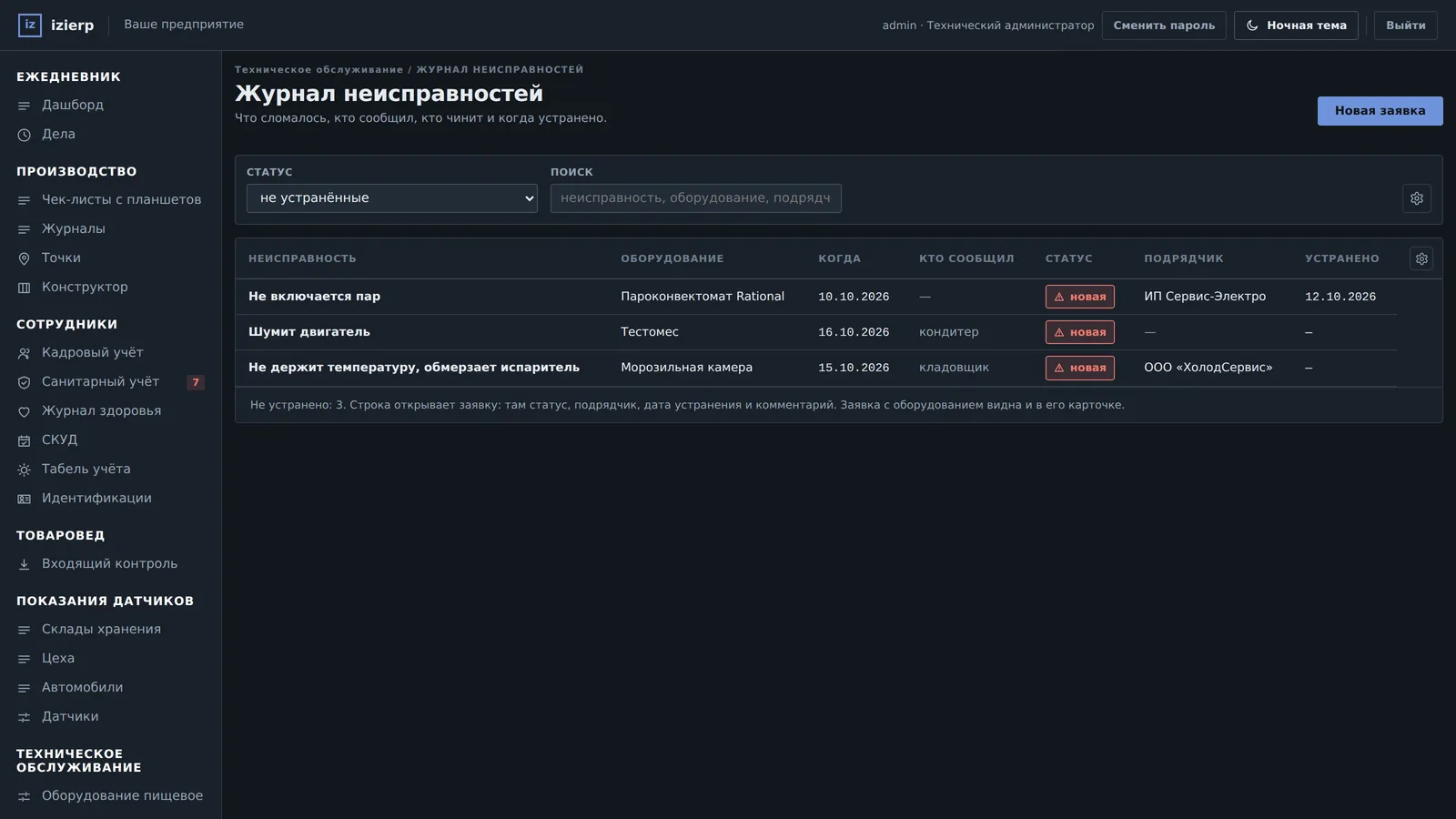Click the pin icon next to Точки
Screen dimensions: 1456x819
coord(25,258)
